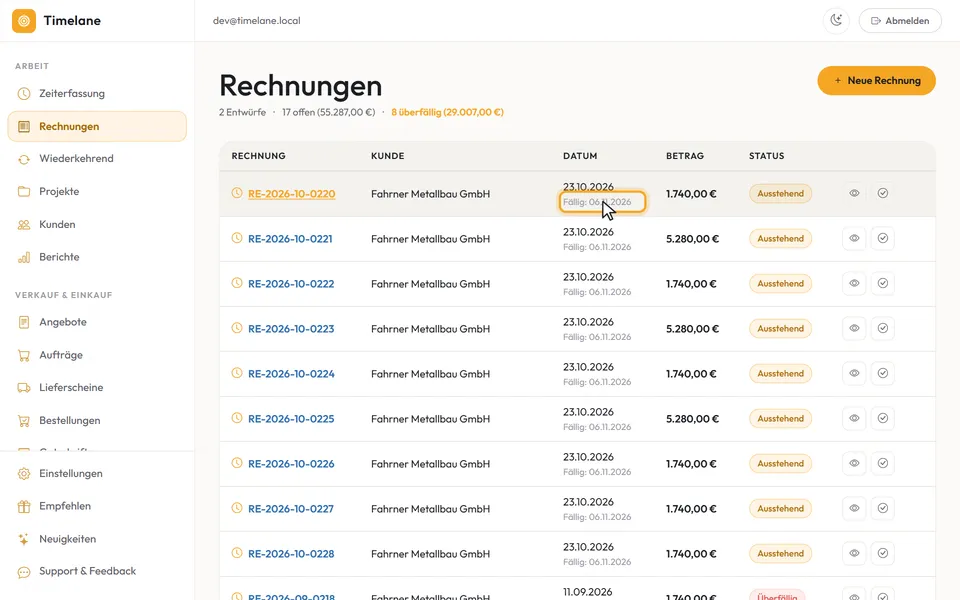View invoice RE-2026-10-0221 via eye icon
960x600 pixels.
tap(854, 238)
